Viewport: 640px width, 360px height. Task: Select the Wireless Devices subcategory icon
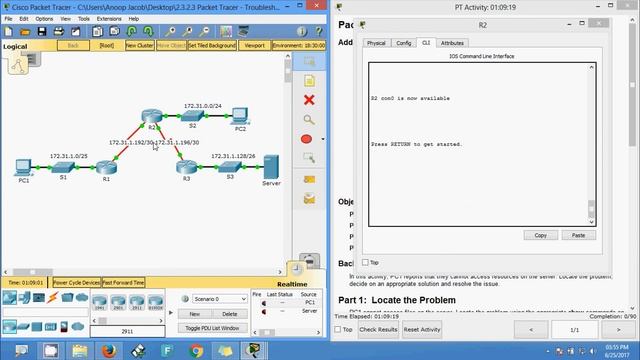tap(50, 327)
